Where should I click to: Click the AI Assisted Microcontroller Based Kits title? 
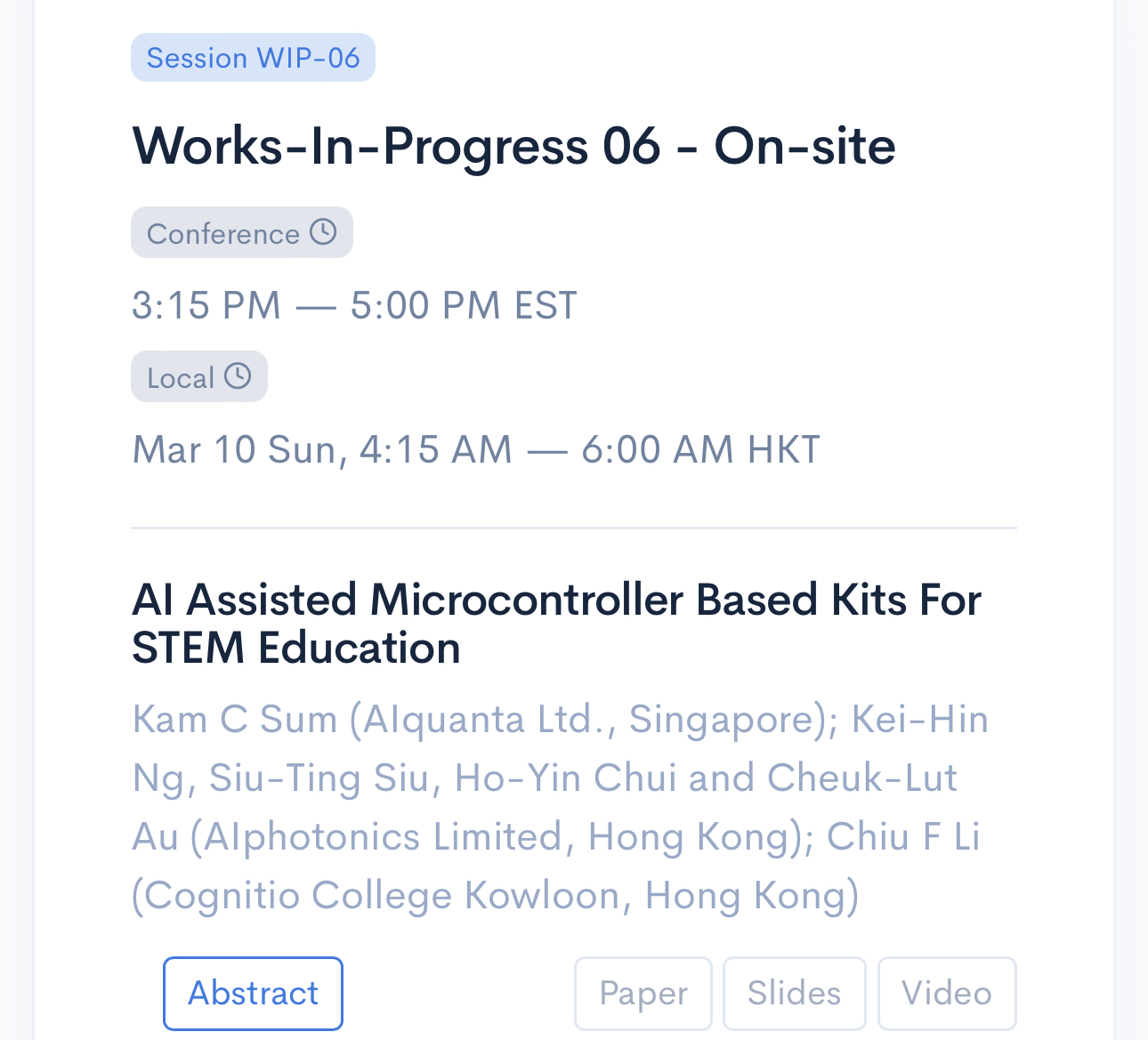tap(556, 624)
